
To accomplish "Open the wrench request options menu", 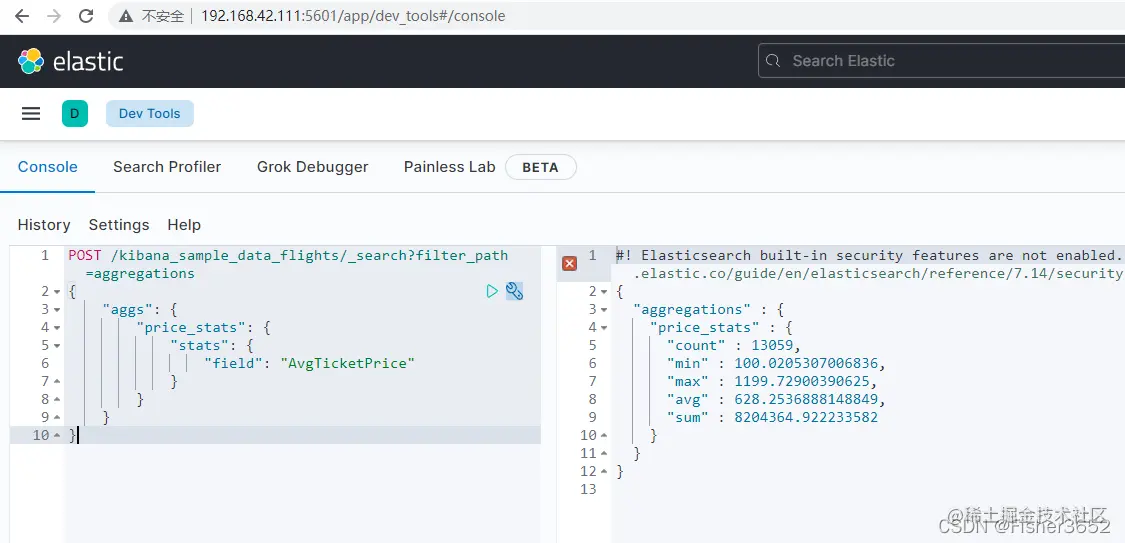I will [514, 291].
